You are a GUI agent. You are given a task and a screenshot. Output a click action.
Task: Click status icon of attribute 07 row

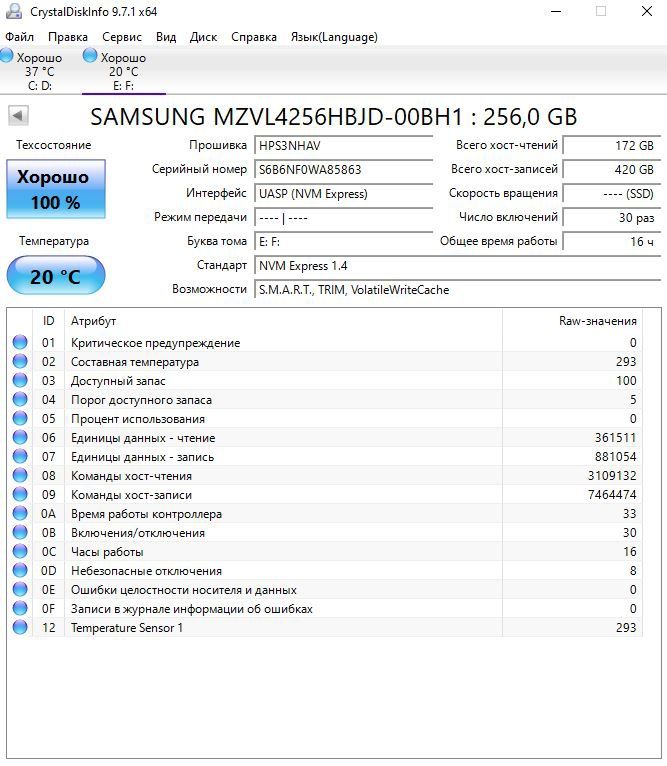(20, 456)
